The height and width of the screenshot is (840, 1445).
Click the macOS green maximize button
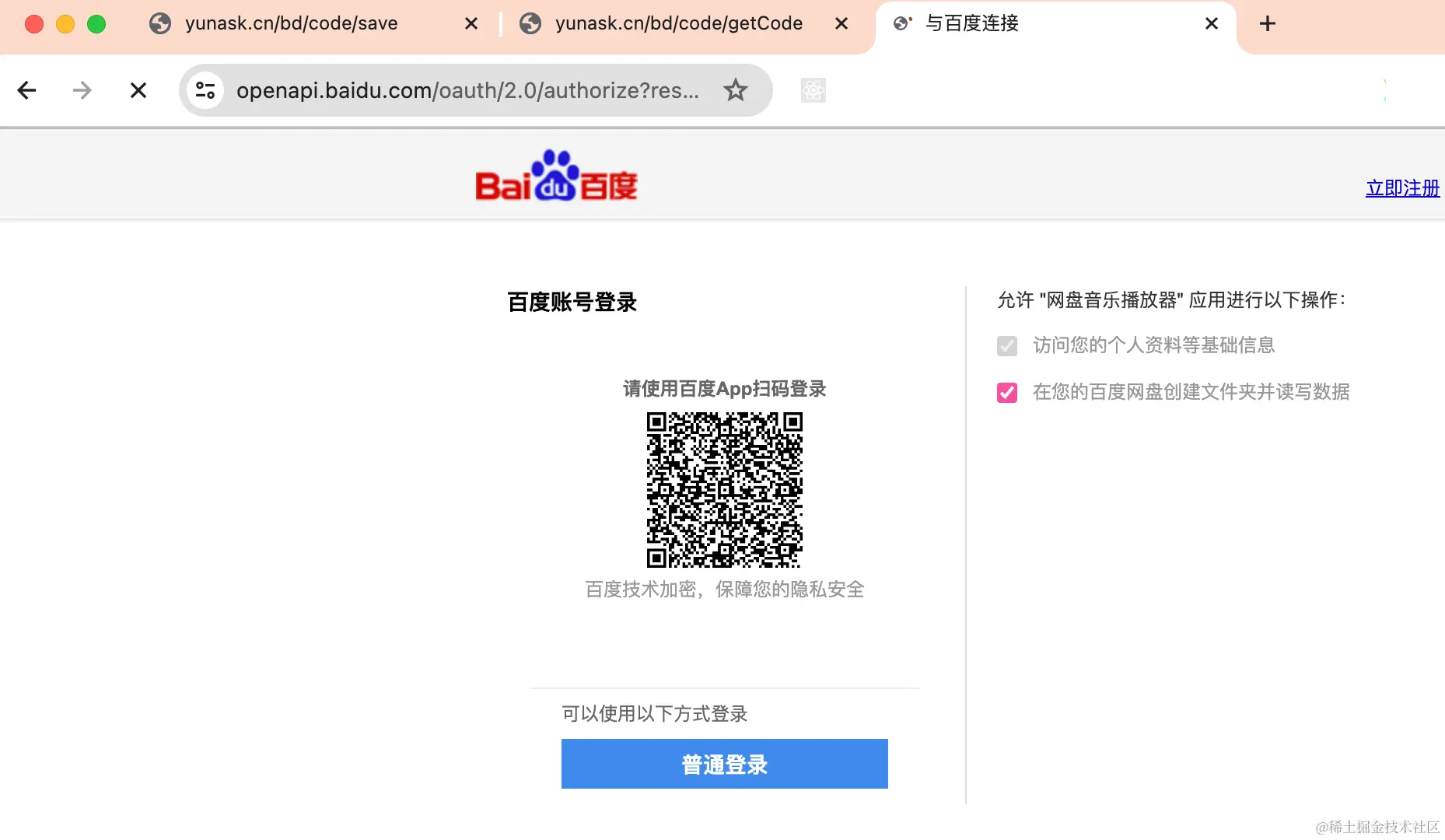coord(96,23)
